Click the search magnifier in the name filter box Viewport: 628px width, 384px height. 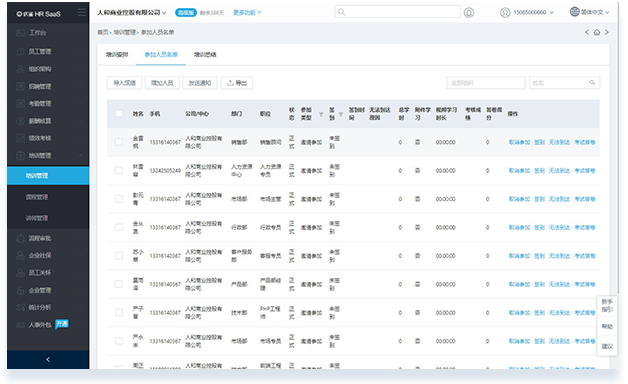[x=592, y=83]
